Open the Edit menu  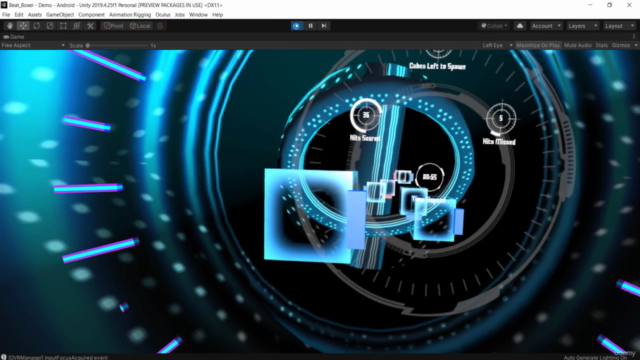pyautogui.click(x=19, y=15)
